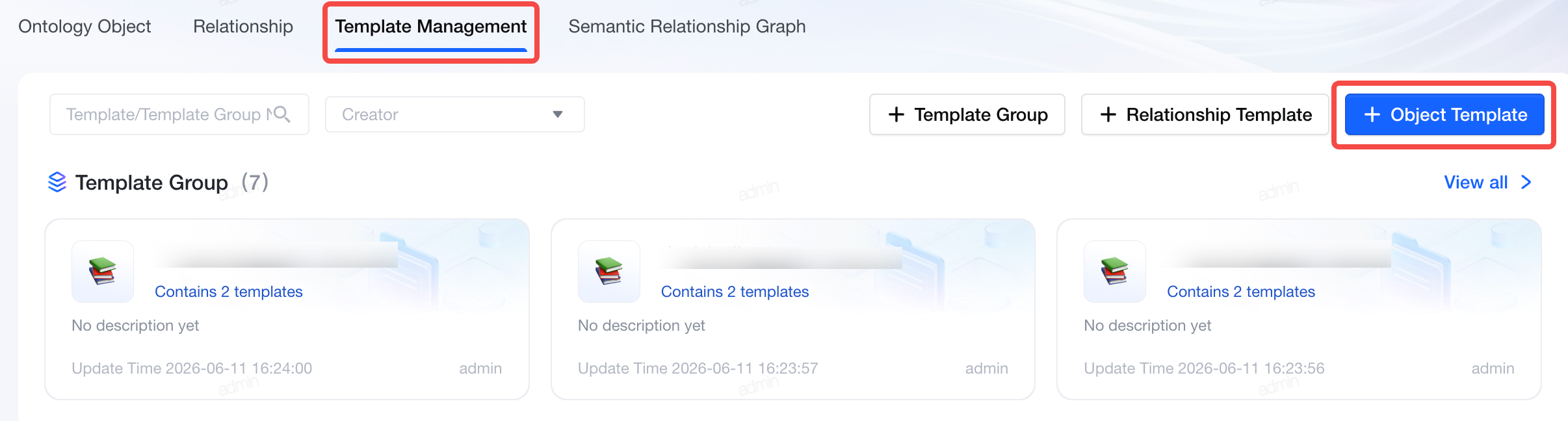Open the Relationship tab
Image resolution: width=1568 pixels, height=421 pixels.
pos(243,27)
